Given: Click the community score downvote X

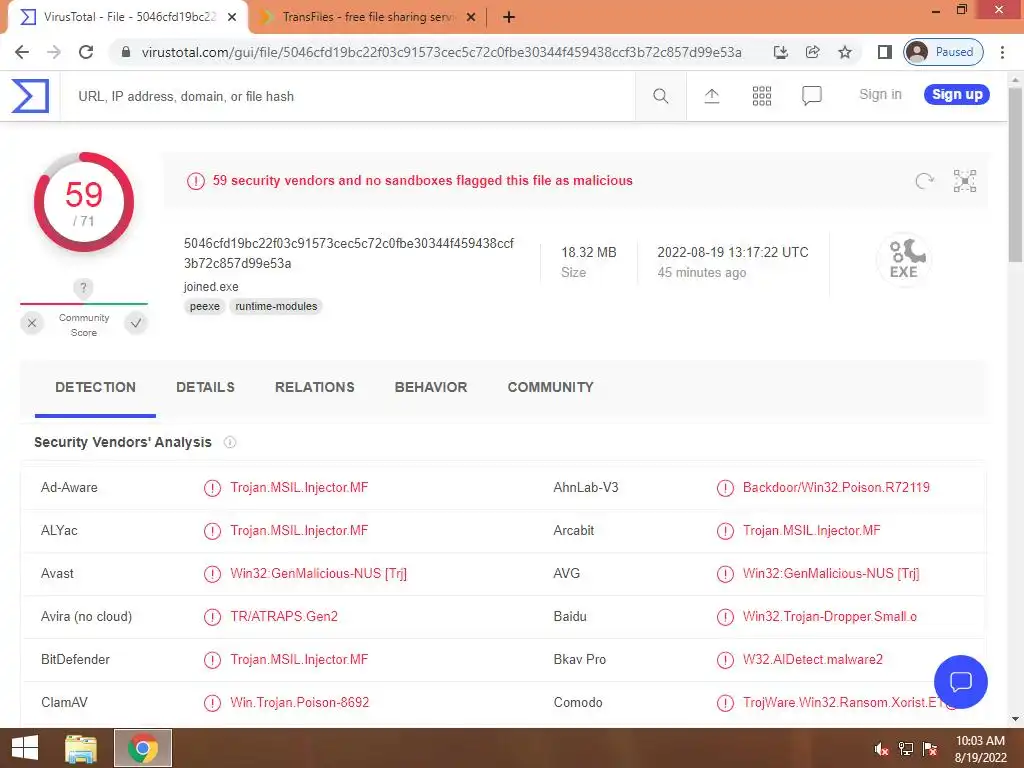Looking at the screenshot, I should [x=32, y=323].
